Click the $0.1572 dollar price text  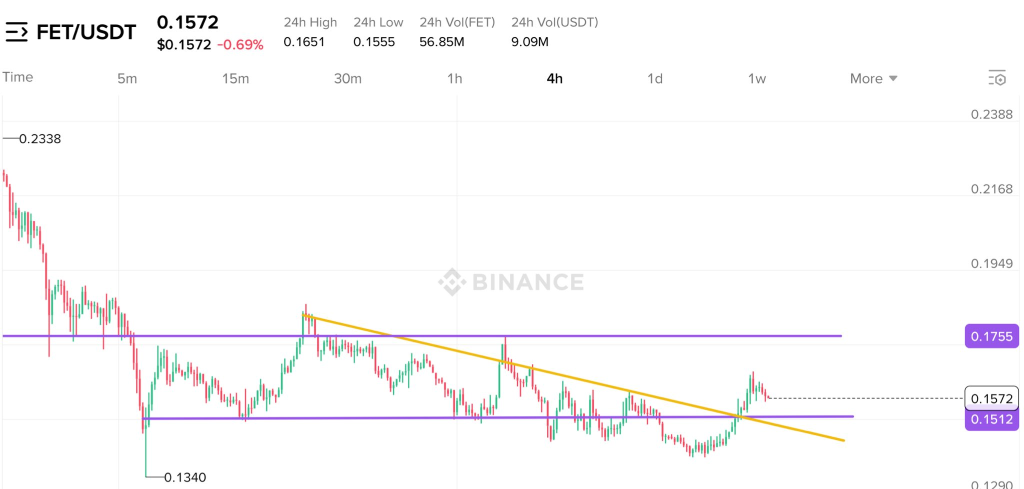tap(184, 45)
